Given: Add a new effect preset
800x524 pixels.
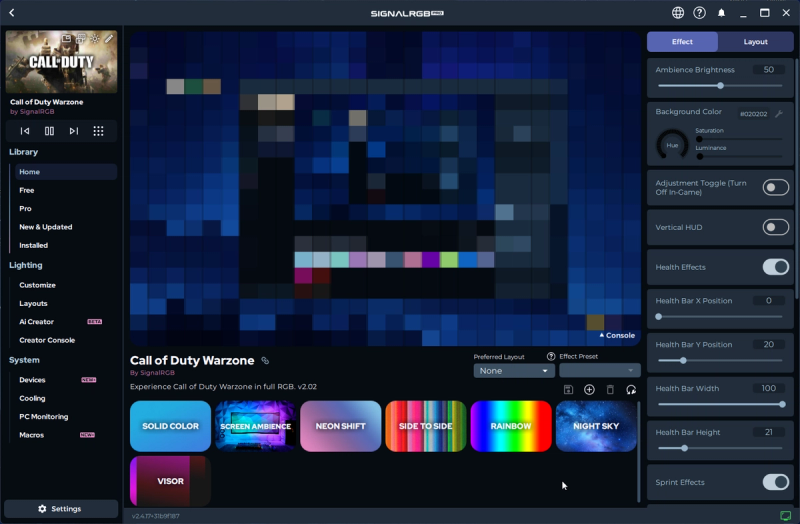Looking at the screenshot, I should (589, 390).
